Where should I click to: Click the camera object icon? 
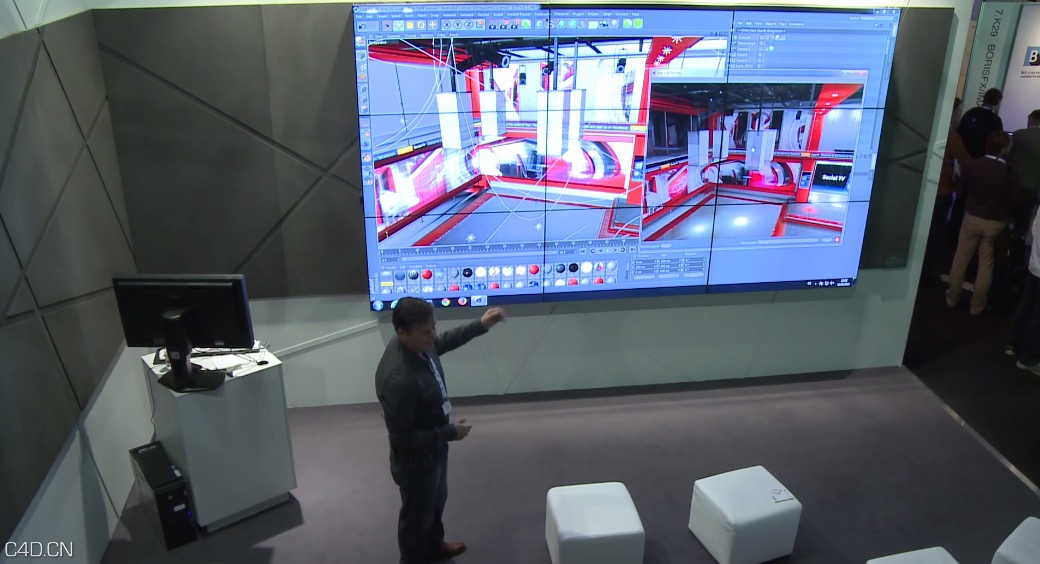tap(604, 23)
